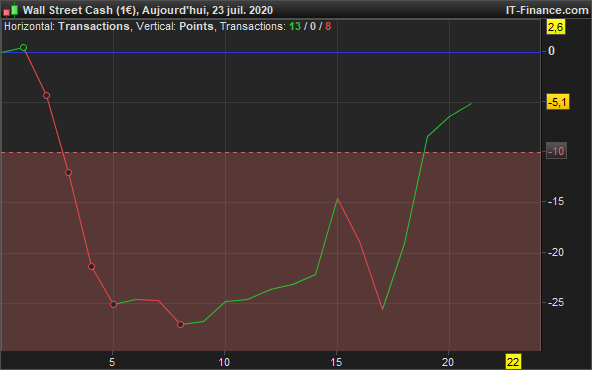Click the red circle marker at transaction 5
This screenshot has width=592, height=370.
click(x=114, y=304)
